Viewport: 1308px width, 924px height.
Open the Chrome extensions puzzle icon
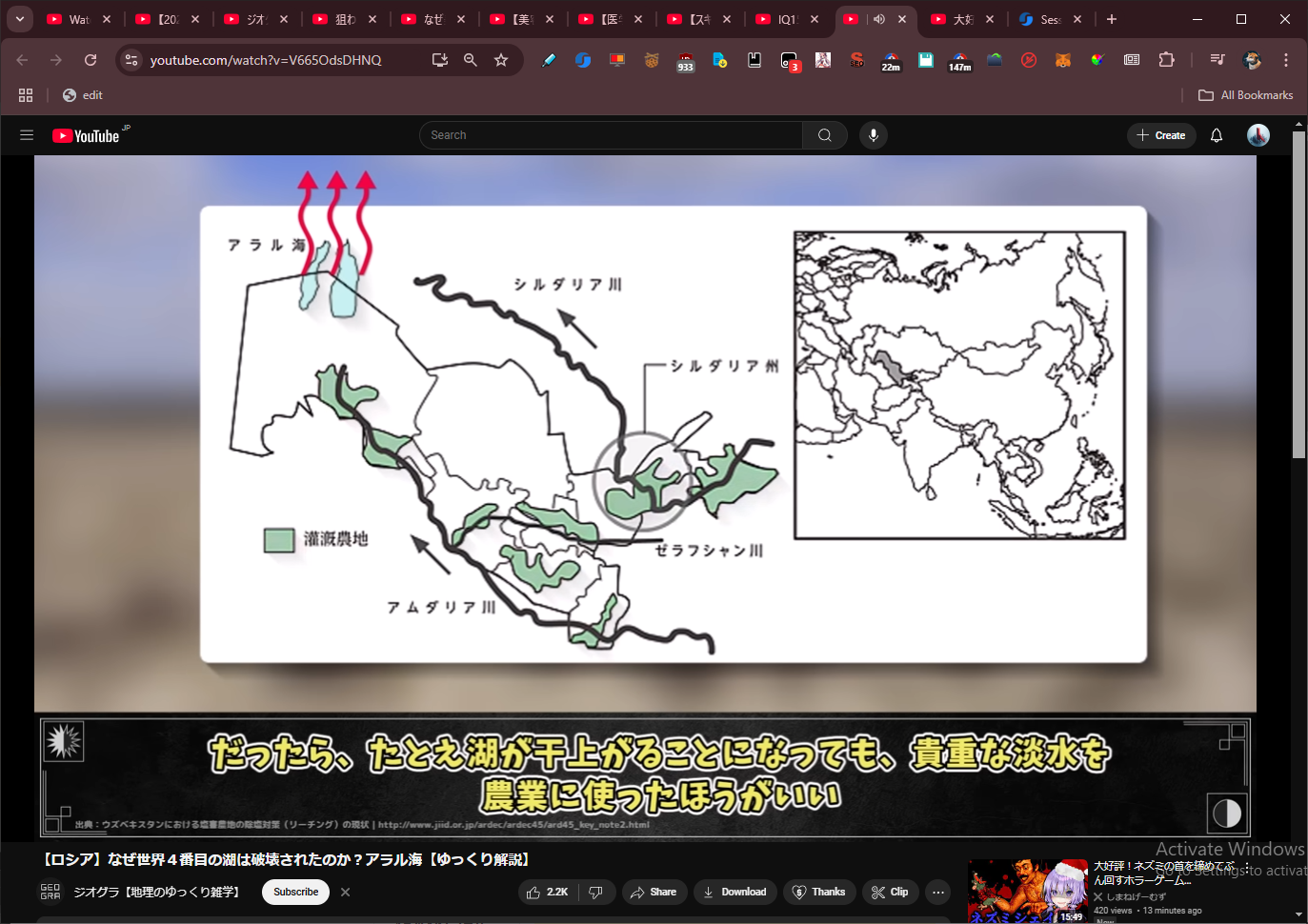coord(1166,60)
